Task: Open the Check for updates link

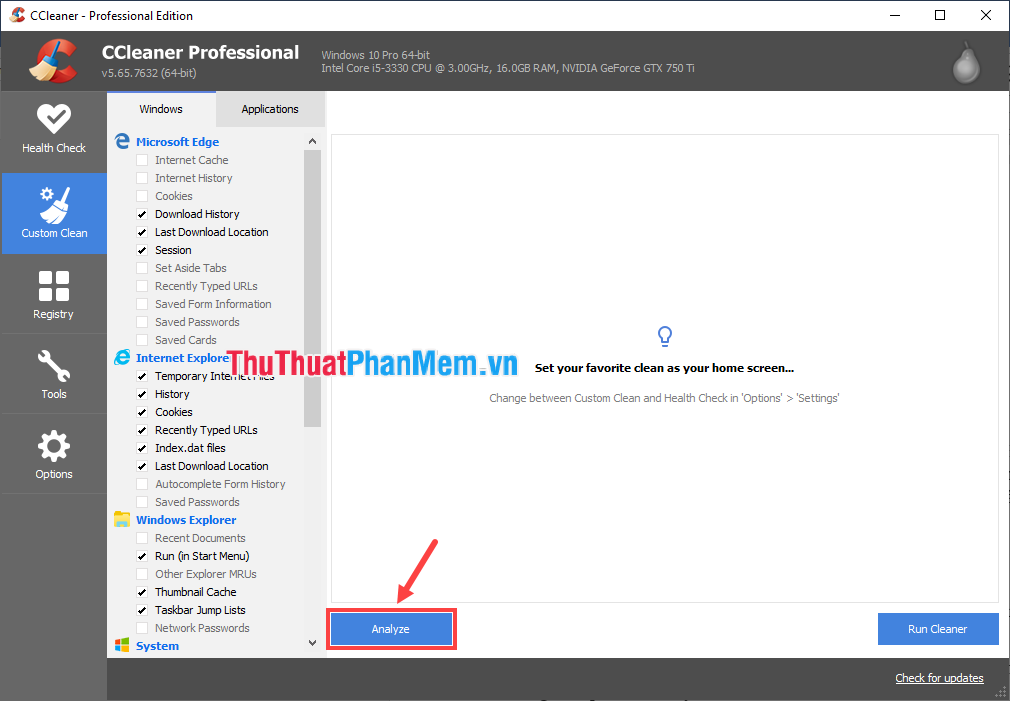Action: click(x=938, y=677)
